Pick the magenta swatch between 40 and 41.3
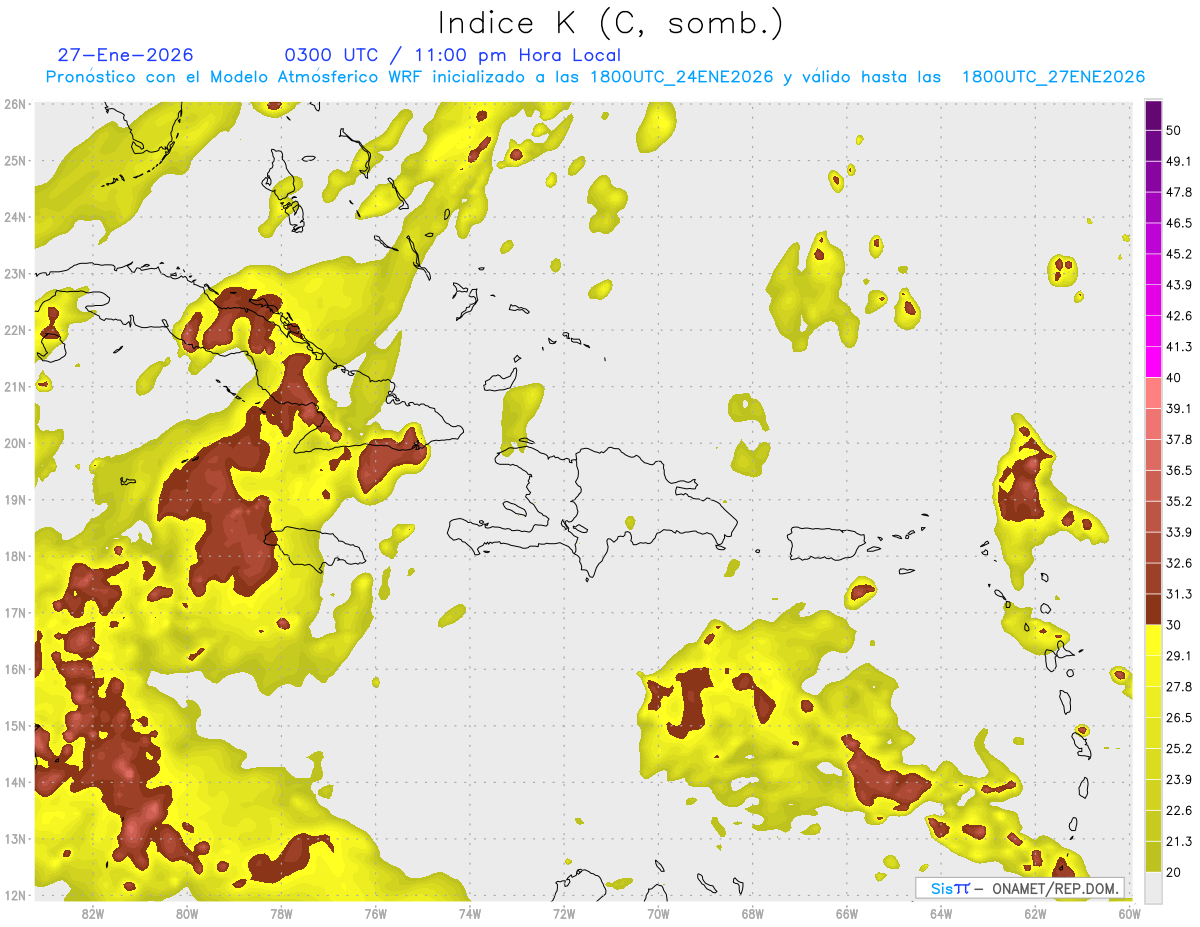 point(1154,362)
